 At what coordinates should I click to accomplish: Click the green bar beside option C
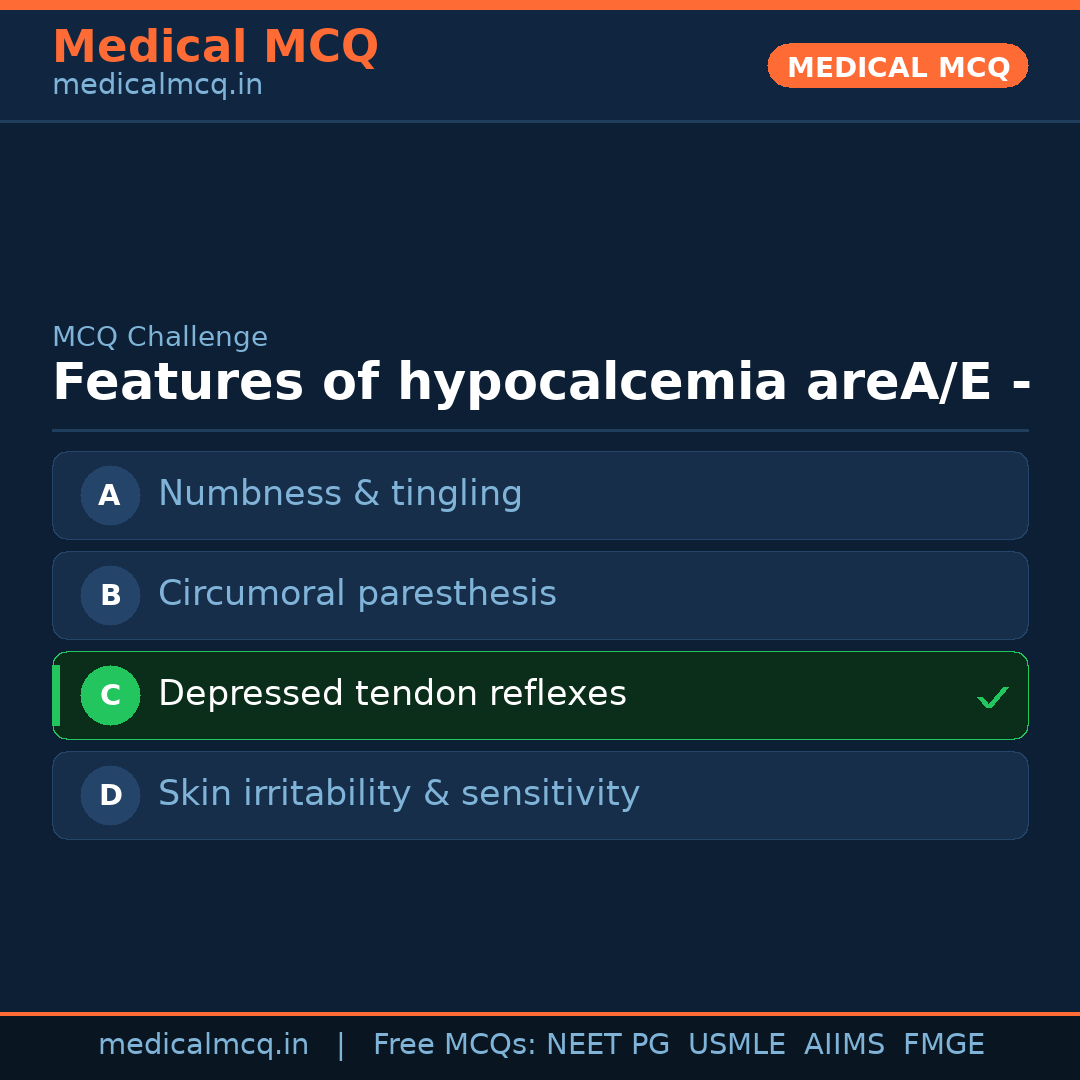click(56, 695)
